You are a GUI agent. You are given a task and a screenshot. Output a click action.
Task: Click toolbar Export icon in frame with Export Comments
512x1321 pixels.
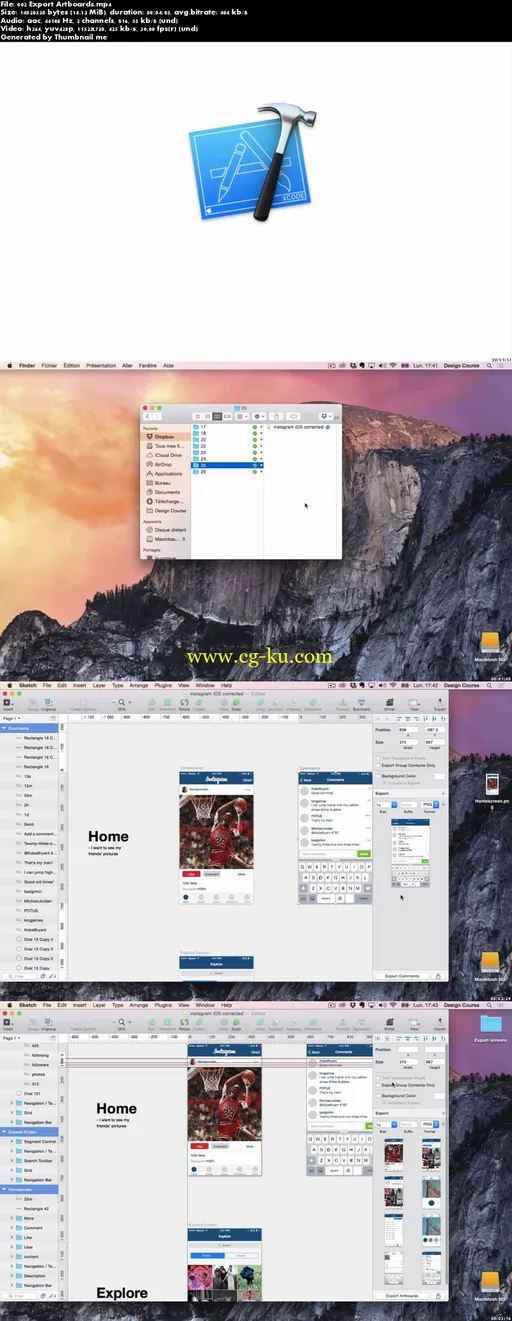point(440,702)
